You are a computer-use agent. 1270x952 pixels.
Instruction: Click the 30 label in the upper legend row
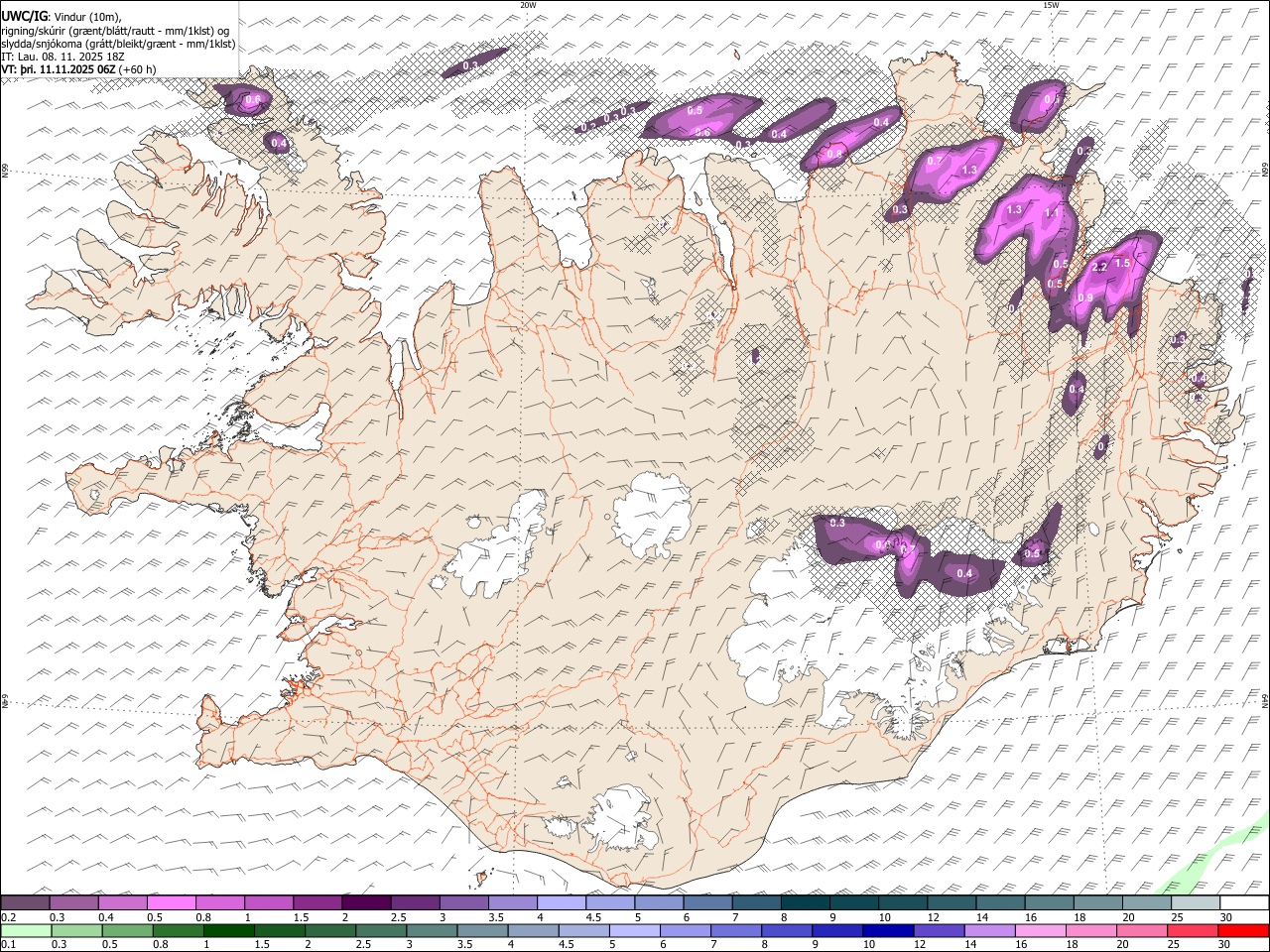(1226, 917)
